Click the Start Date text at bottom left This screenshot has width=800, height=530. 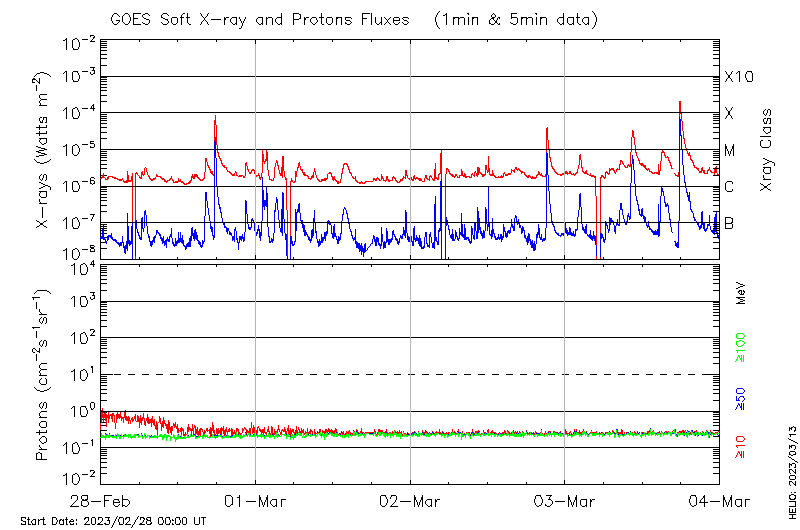[113, 521]
